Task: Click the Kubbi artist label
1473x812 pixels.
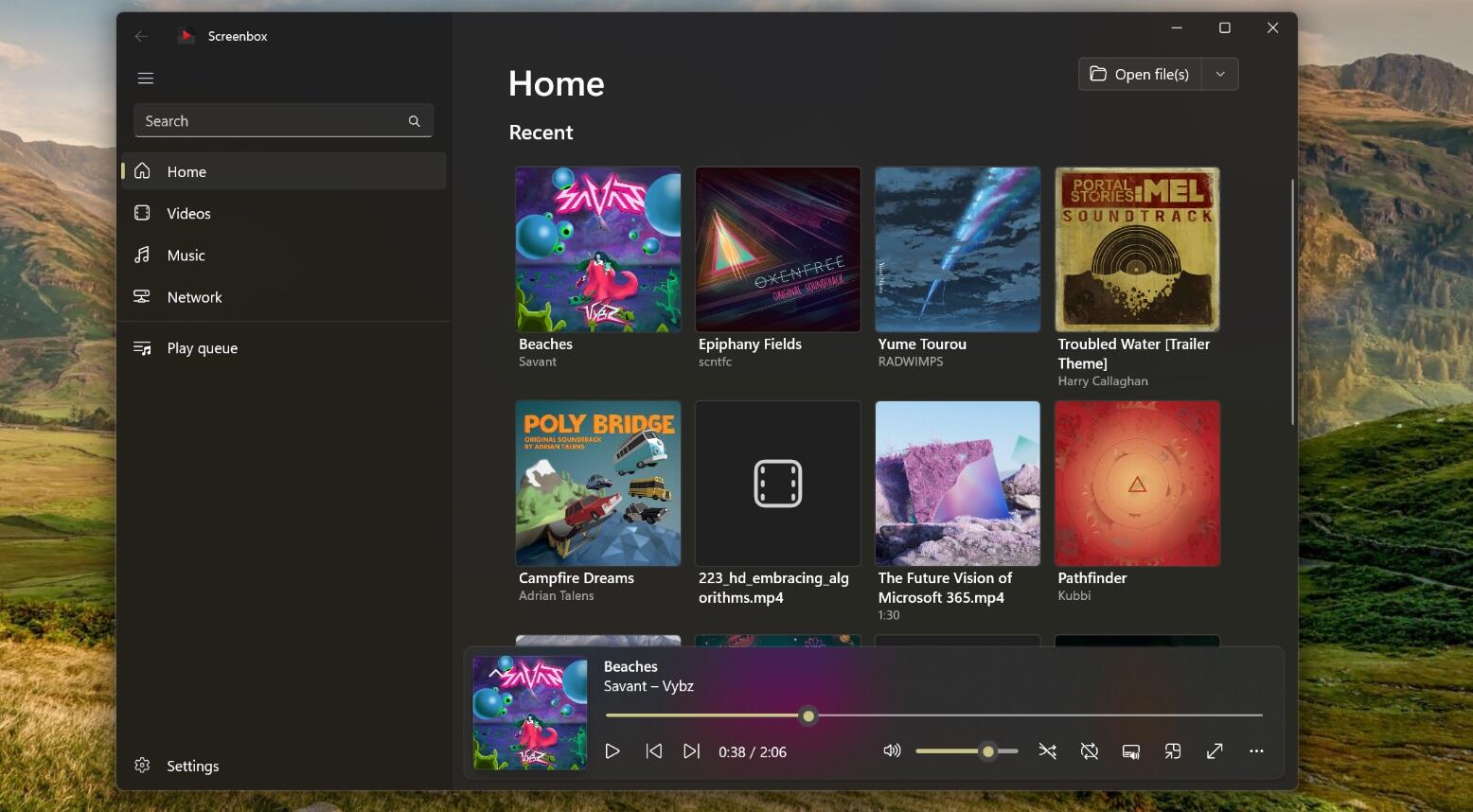Action: [x=1074, y=595]
